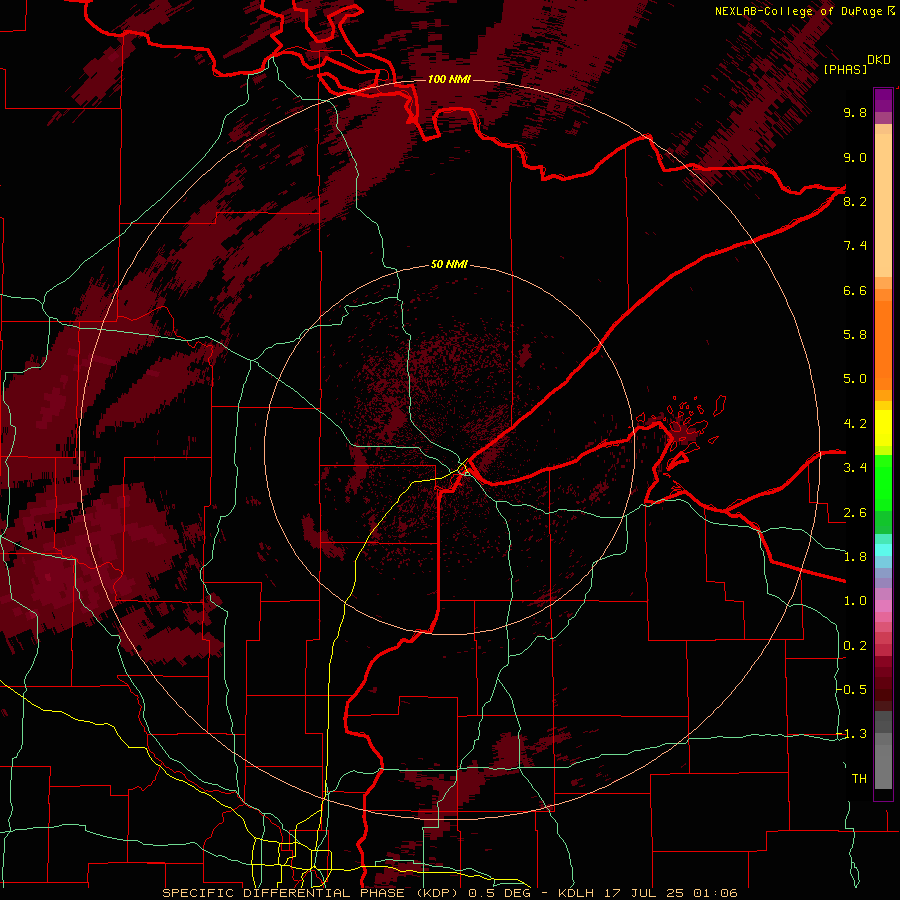The image size is (900, 900).
Task: Click the 1.0 legend value
Action: pyautogui.click(x=855, y=601)
